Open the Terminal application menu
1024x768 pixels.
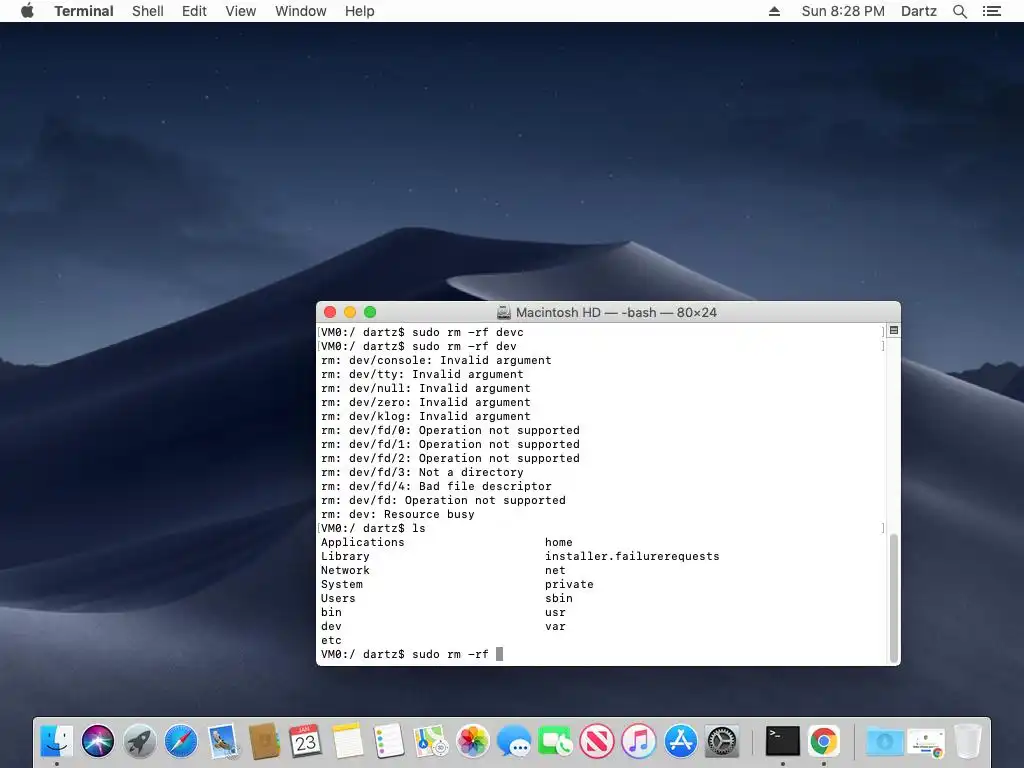click(84, 11)
